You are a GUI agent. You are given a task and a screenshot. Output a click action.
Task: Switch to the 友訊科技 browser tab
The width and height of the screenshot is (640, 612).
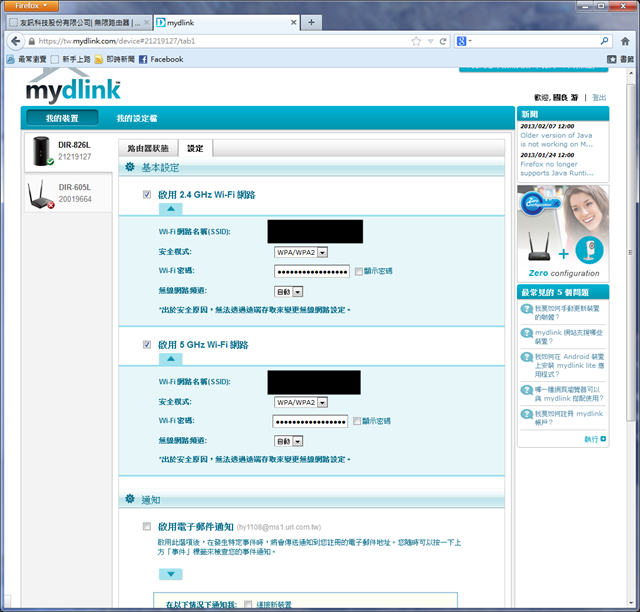click(x=80, y=23)
